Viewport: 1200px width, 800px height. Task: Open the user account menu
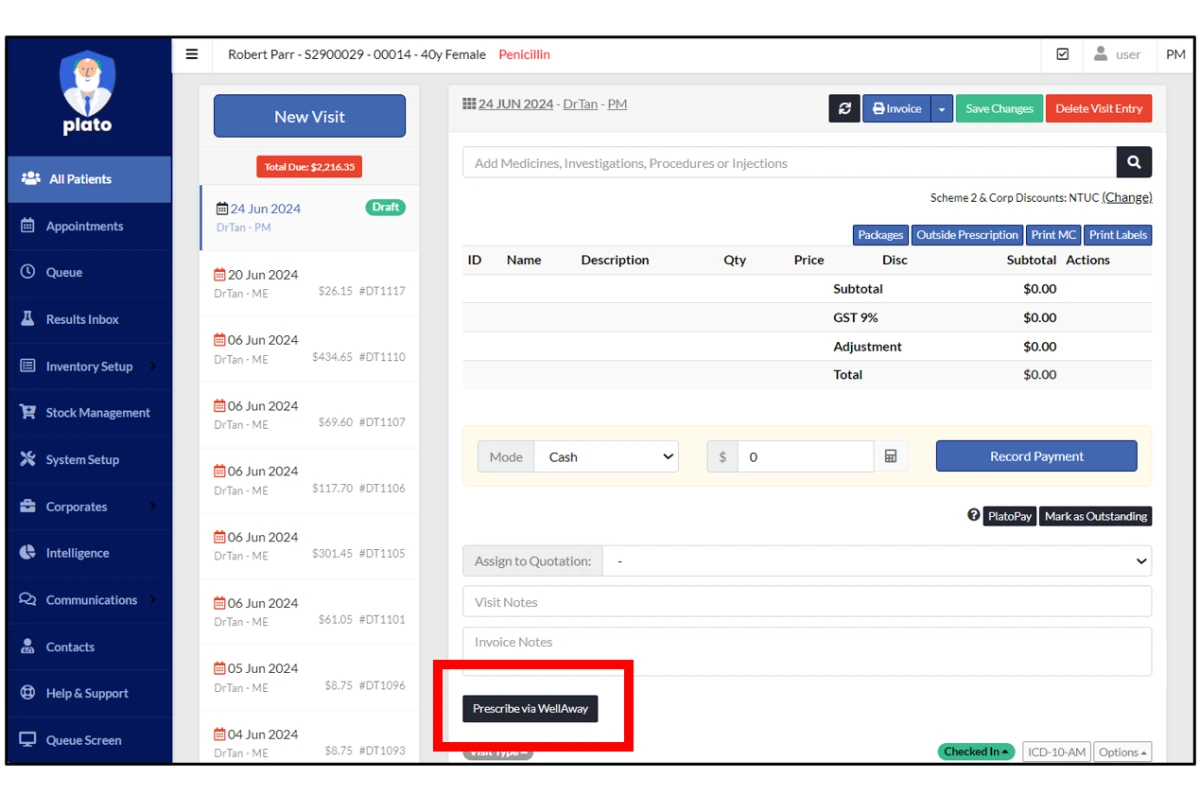click(x=1117, y=54)
